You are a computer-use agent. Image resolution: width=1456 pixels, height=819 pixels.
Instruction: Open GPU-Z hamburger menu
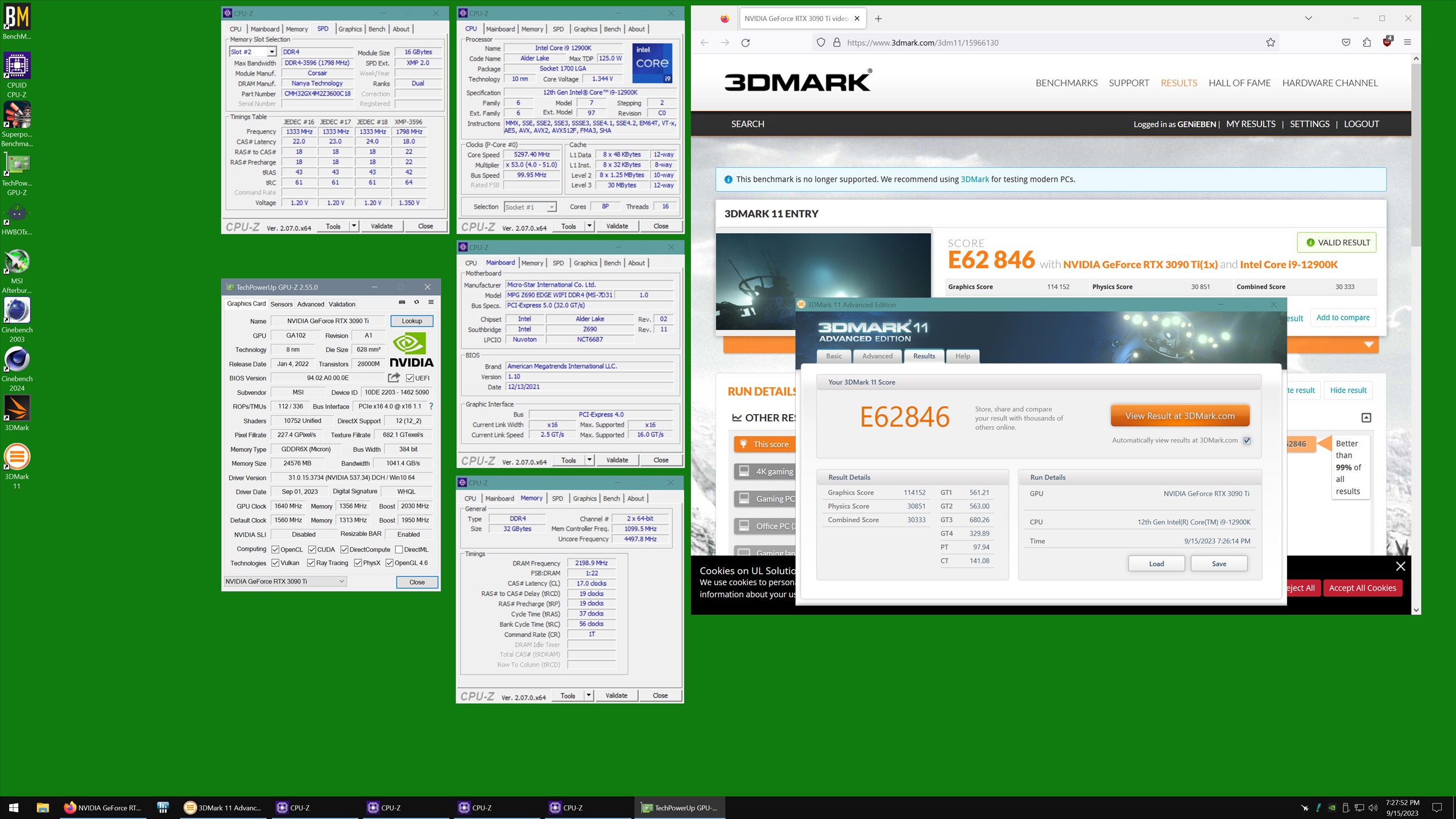coord(431,302)
